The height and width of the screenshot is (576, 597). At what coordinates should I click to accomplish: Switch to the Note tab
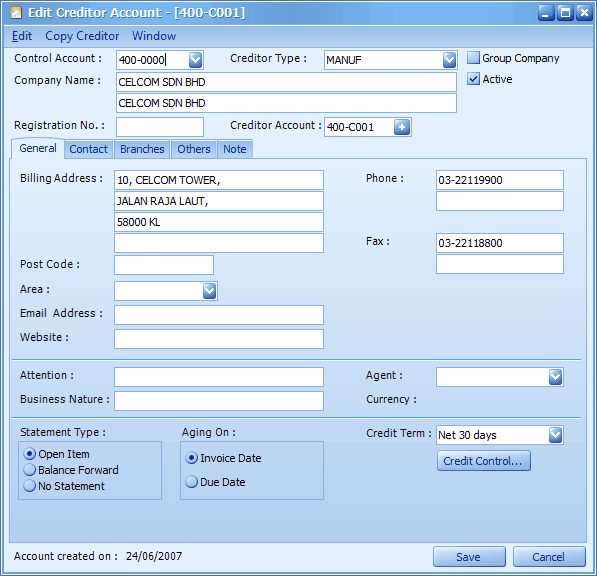[235, 149]
